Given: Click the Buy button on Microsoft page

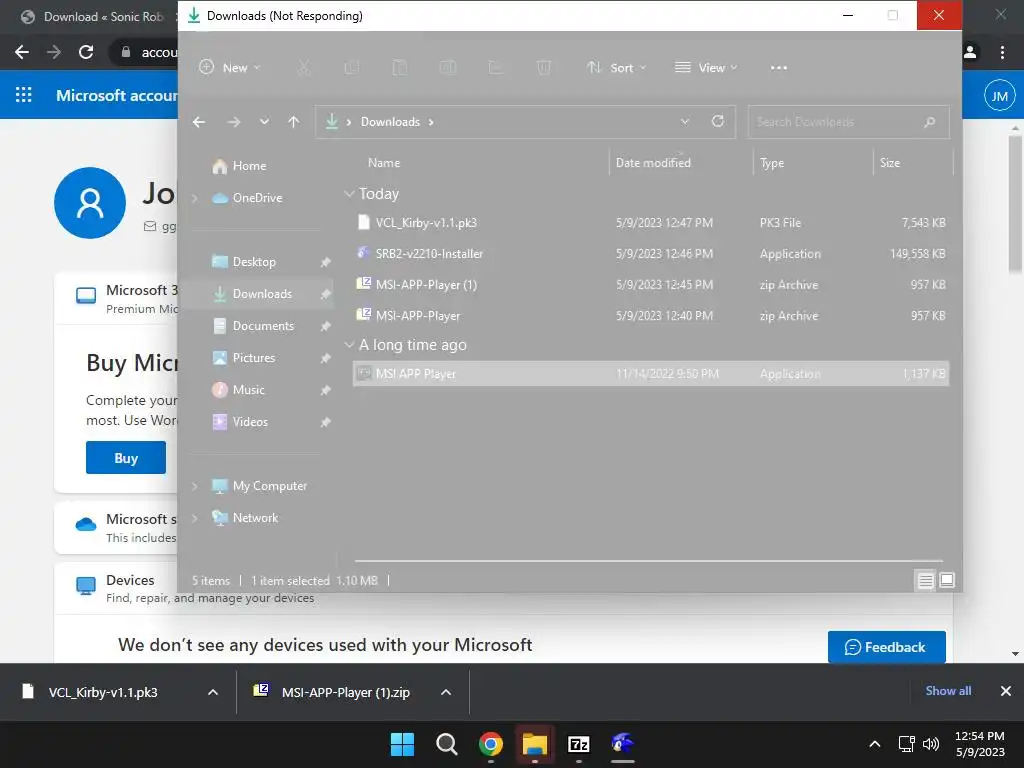Looking at the screenshot, I should tap(126, 458).
